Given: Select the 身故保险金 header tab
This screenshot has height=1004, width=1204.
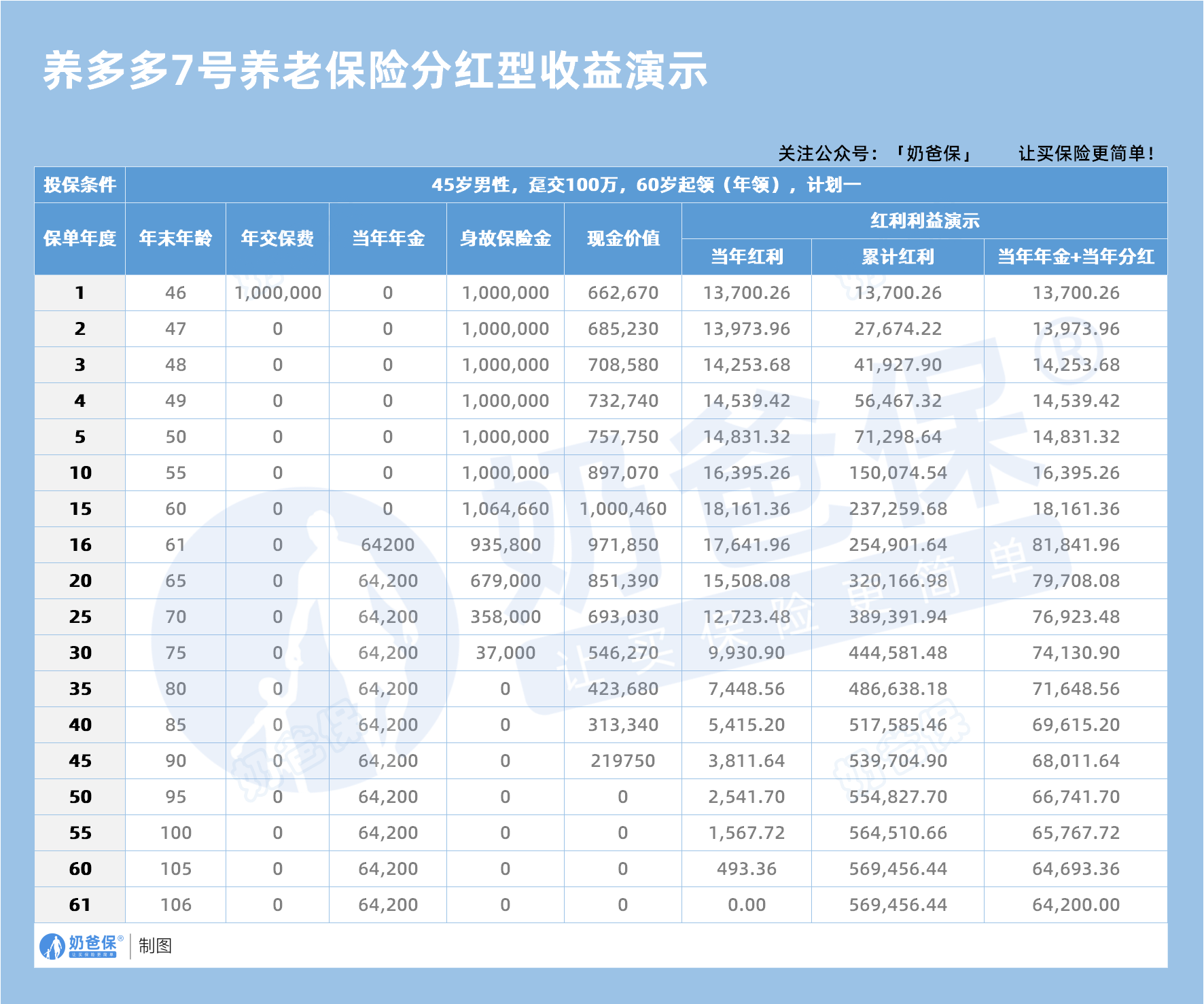Looking at the screenshot, I should click(x=504, y=239).
